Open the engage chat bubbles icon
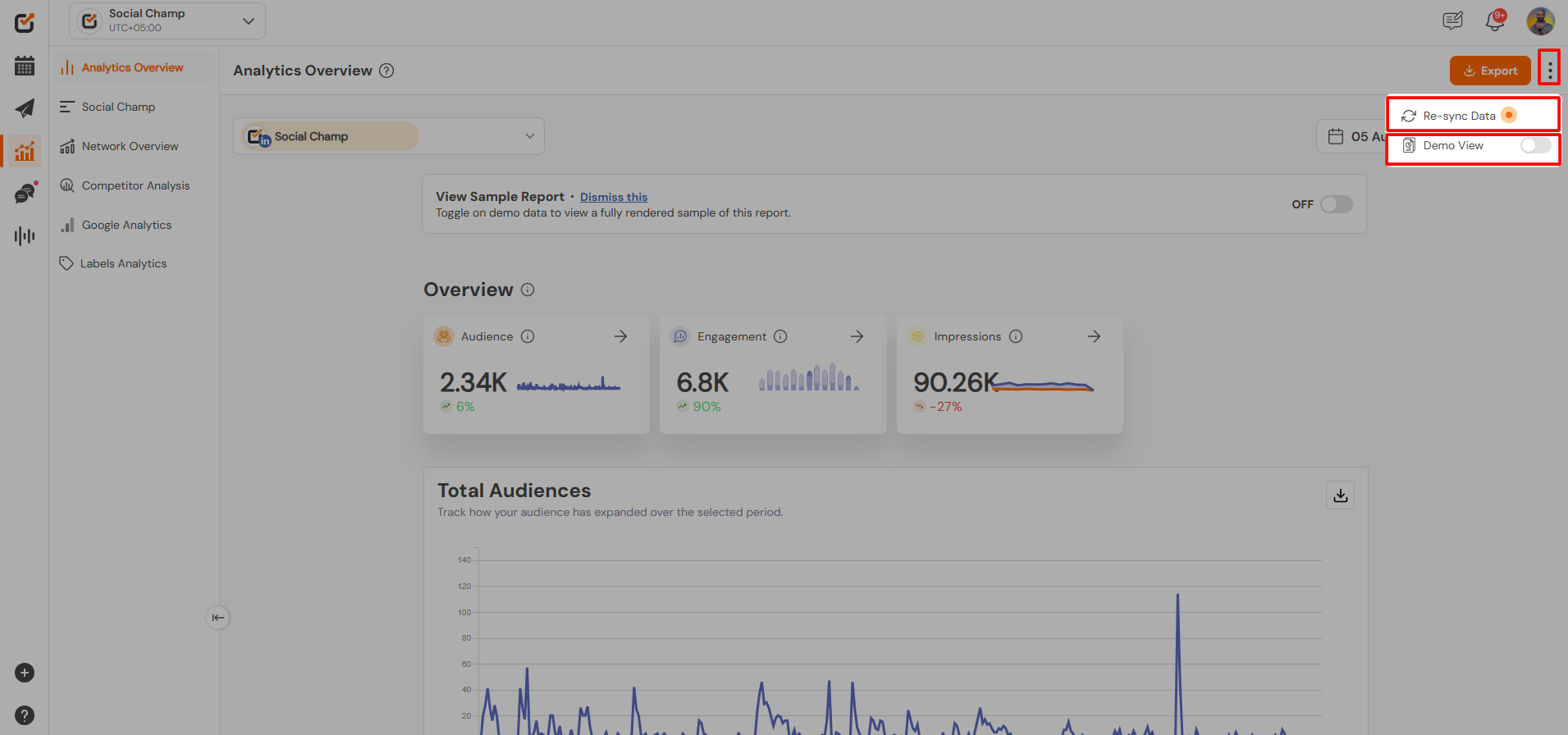The image size is (1568, 735). pyautogui.click(x=25, y=194)
